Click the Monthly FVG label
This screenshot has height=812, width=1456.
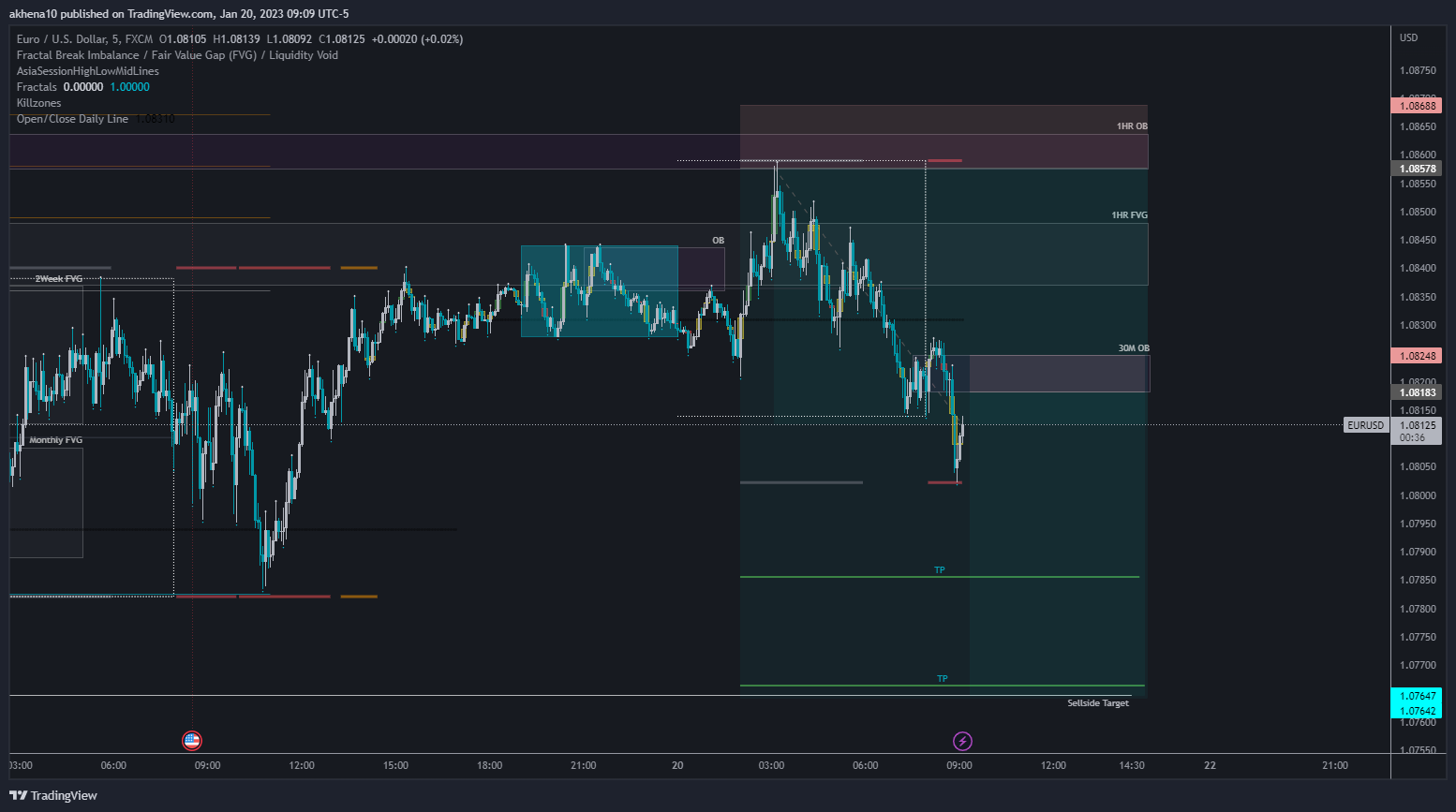coord(56,440)
